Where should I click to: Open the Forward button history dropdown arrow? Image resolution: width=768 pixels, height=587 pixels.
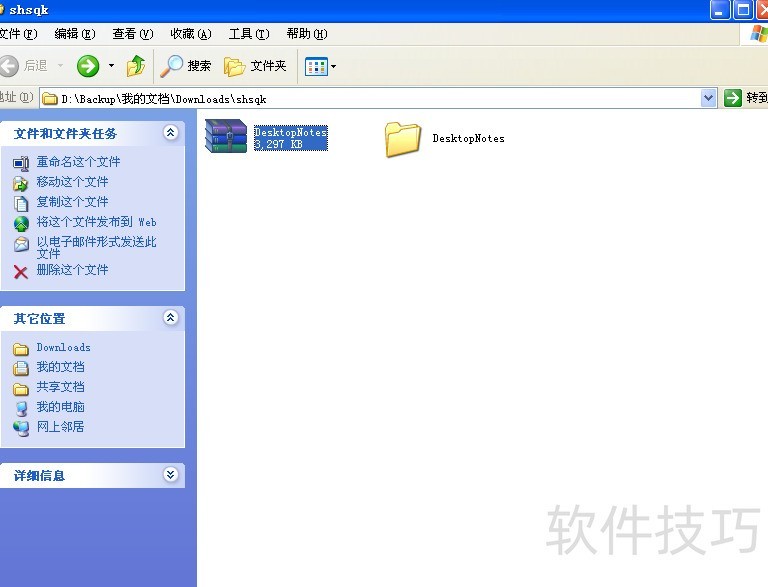111,66
